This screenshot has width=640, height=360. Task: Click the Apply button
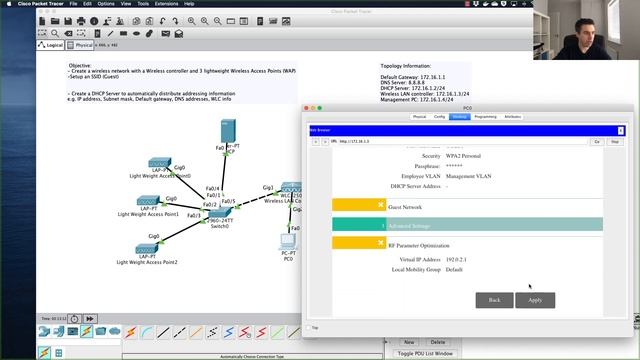pos(535,300)
